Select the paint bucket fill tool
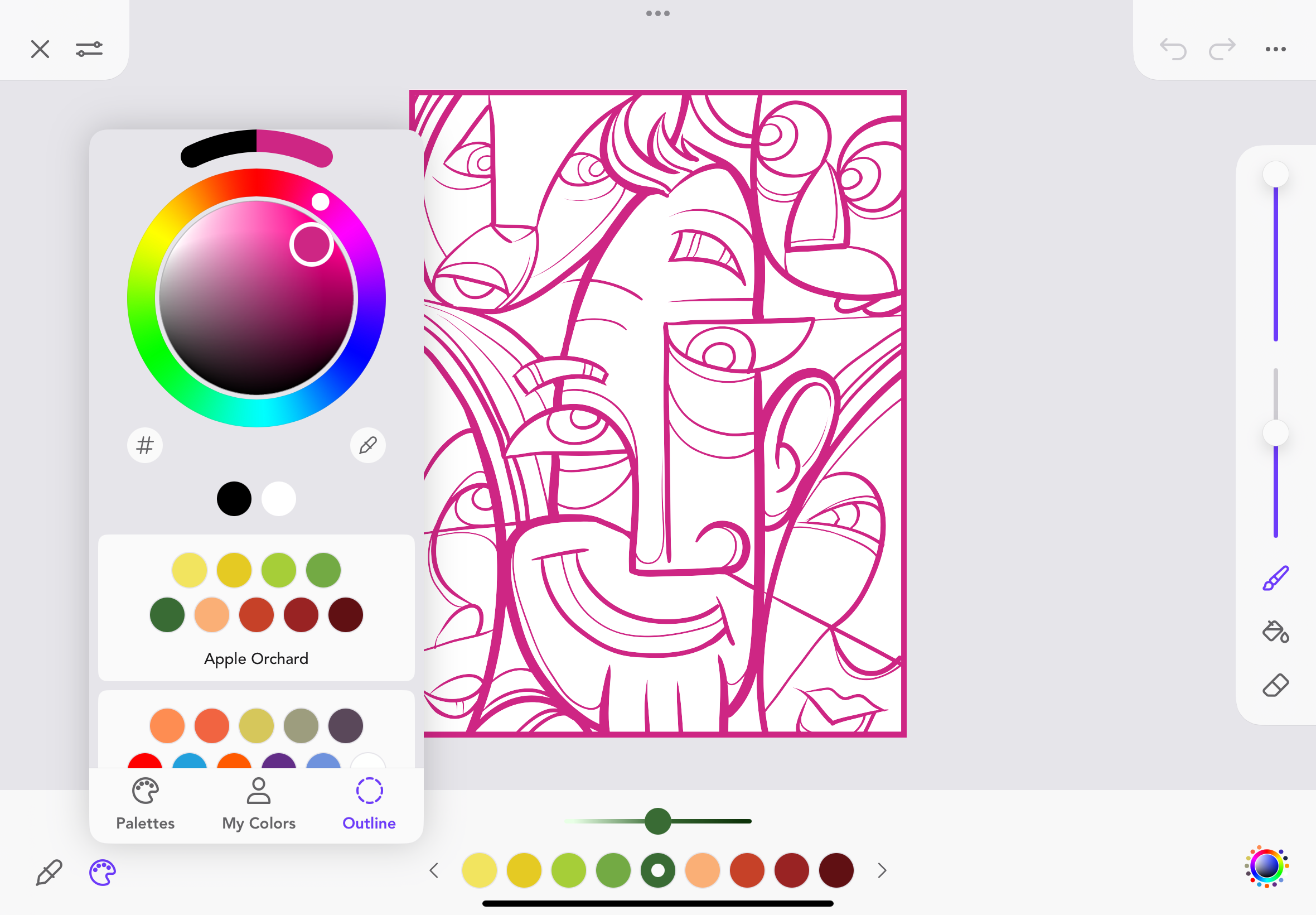1316x915 pixels. (1275, 631)
